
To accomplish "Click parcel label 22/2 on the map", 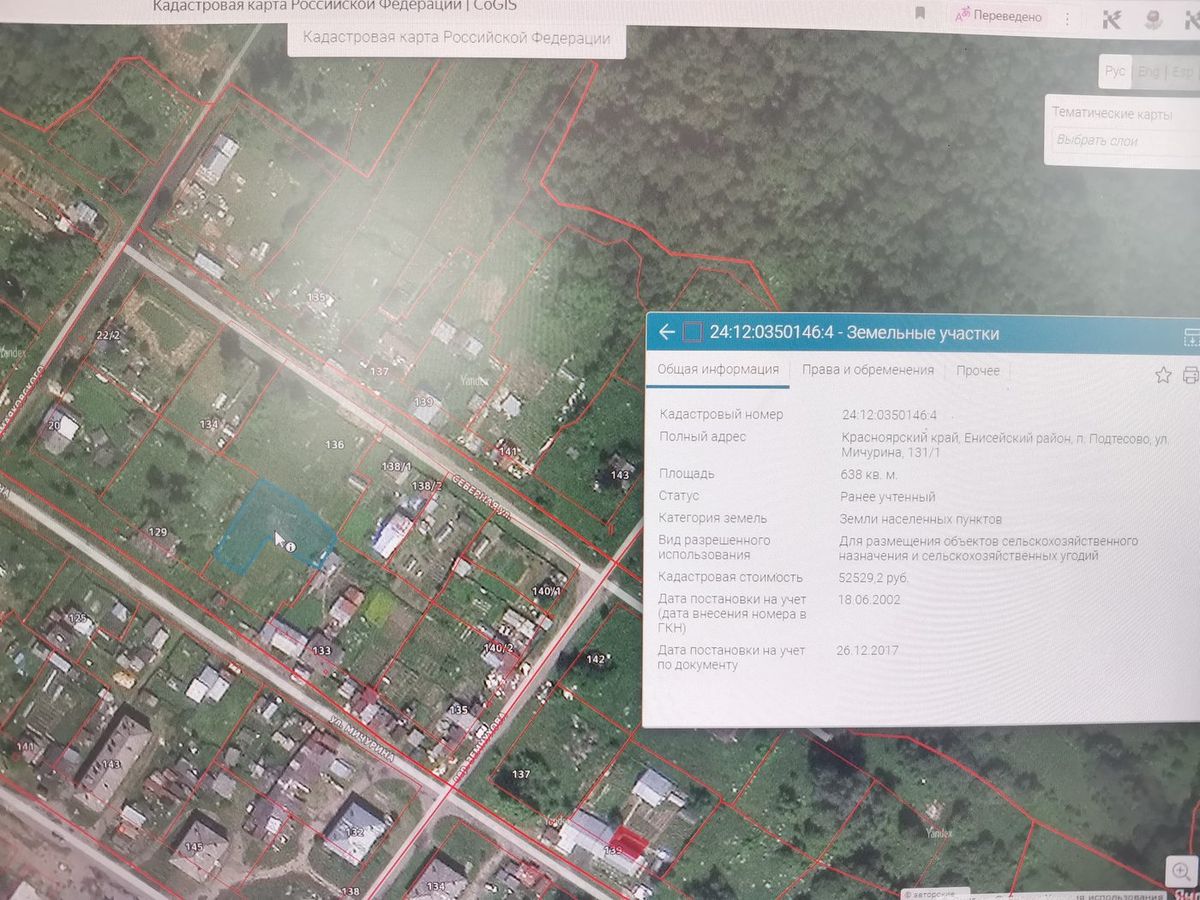I will (x=107, y=334).
